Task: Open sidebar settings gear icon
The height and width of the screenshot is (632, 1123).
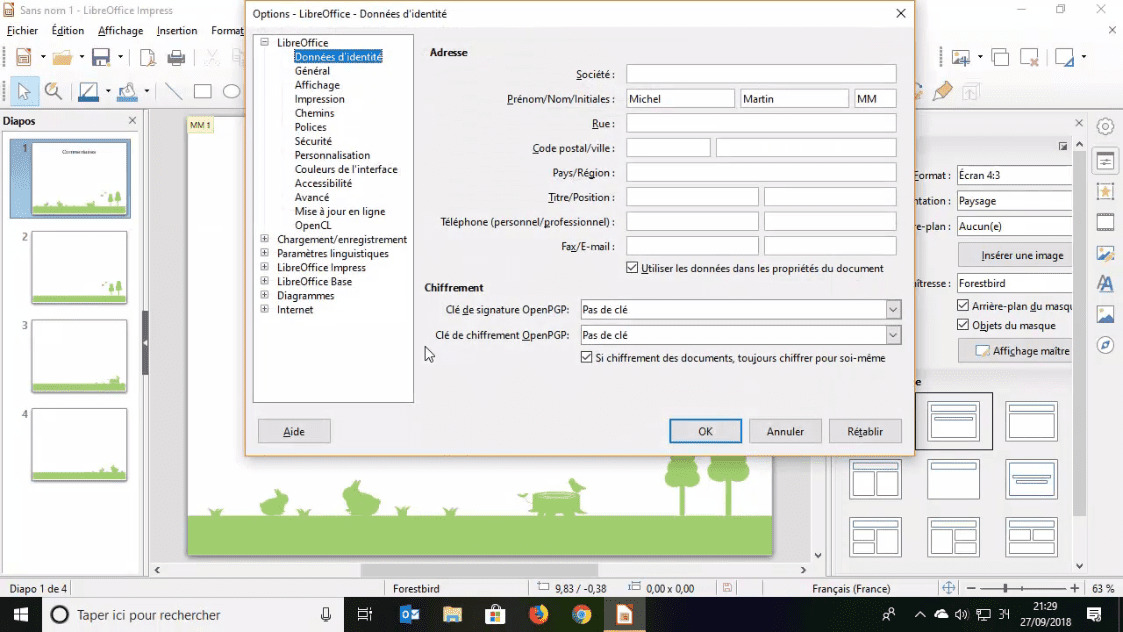Action: [1106, 126]
